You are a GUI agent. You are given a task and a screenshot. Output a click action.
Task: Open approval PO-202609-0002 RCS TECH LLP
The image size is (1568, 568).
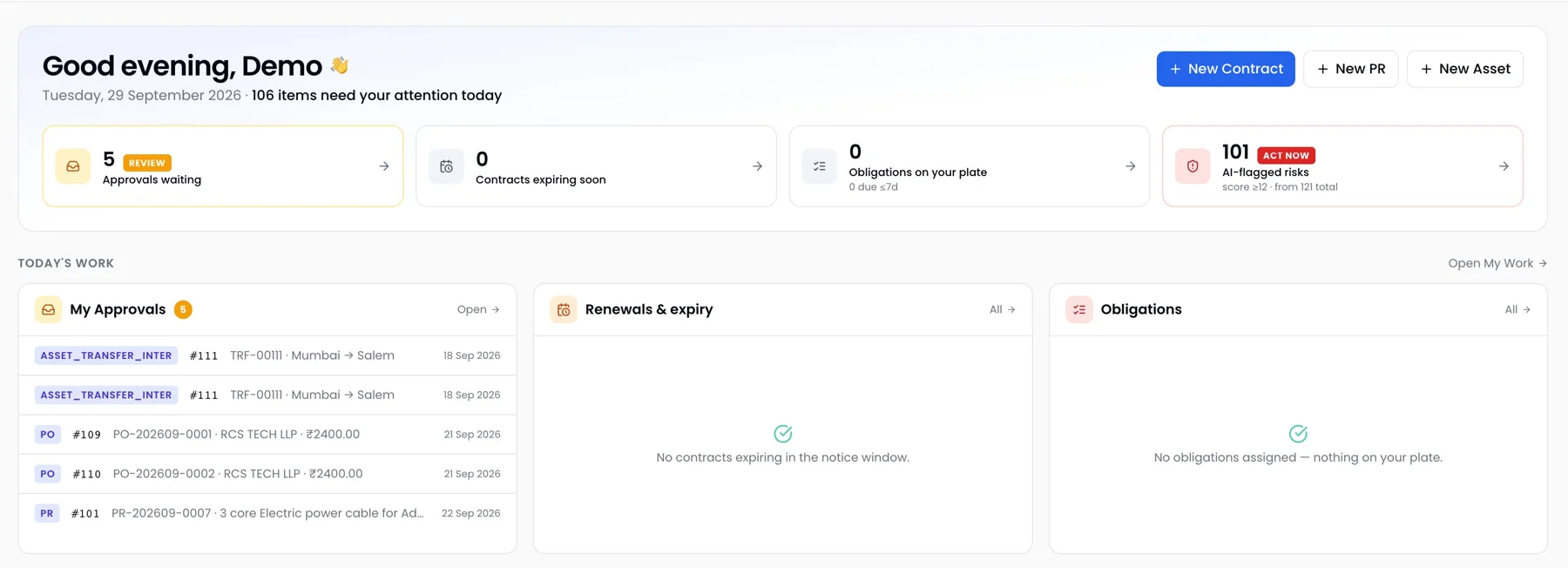click(267, 474)
